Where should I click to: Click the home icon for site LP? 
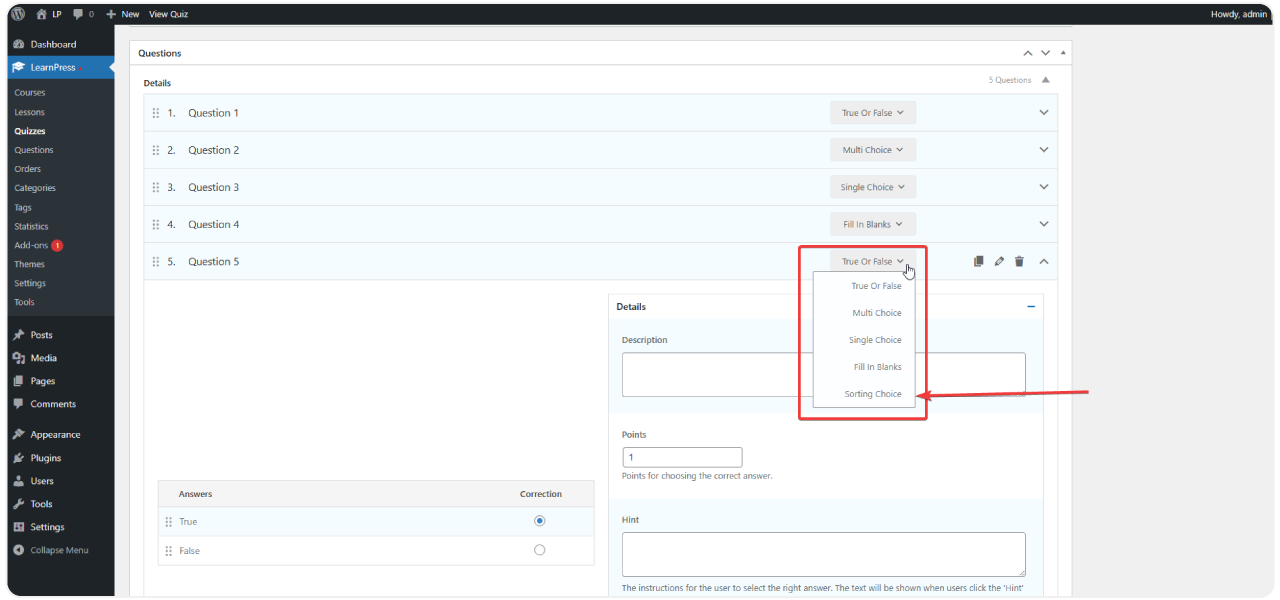tap(41, 14)
